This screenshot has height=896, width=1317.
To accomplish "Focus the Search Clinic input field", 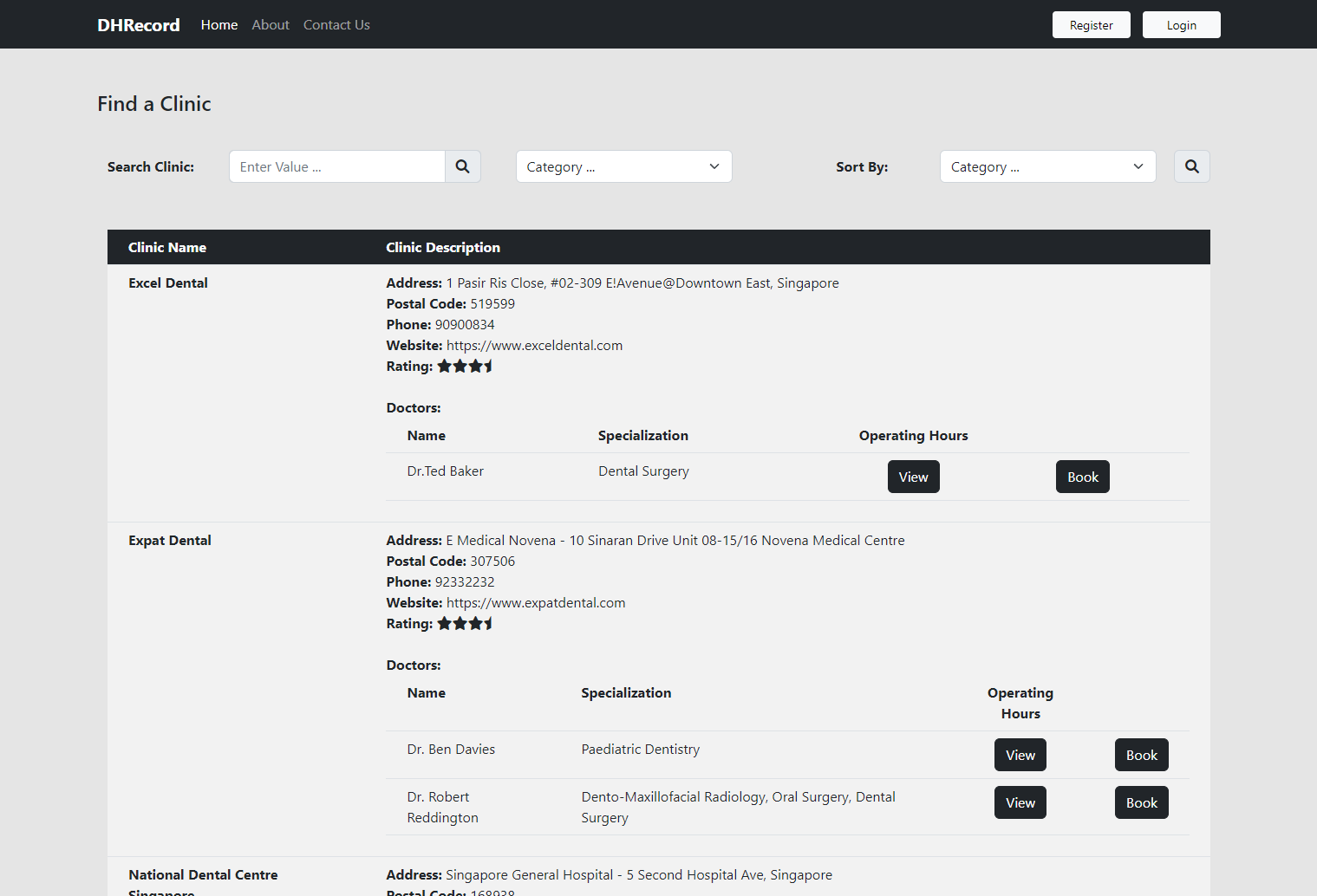I will pyautogui.click(x=337, y=166).
